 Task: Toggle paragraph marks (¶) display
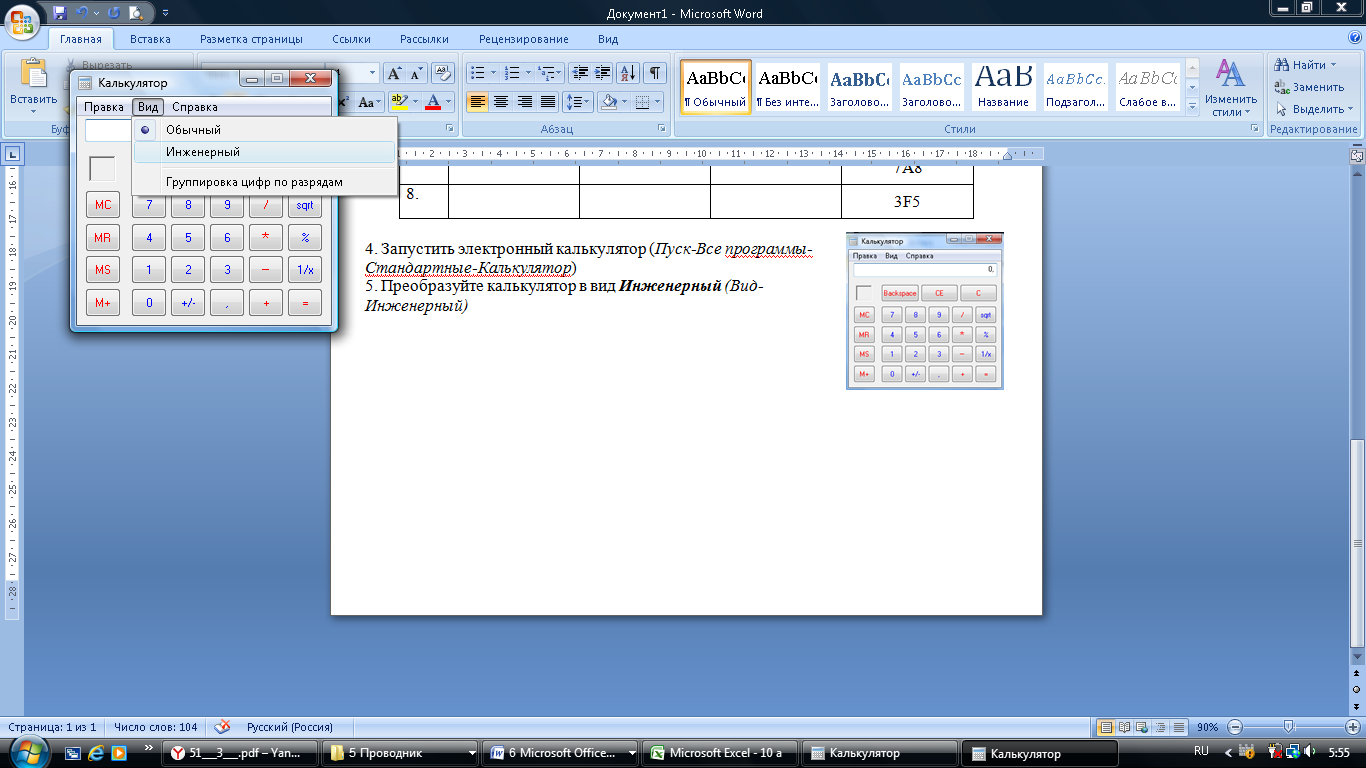(x=655, y=73)
